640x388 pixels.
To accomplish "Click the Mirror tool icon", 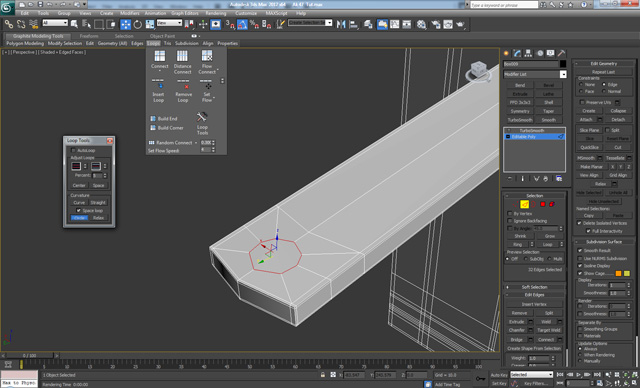I will pos(341,24).
